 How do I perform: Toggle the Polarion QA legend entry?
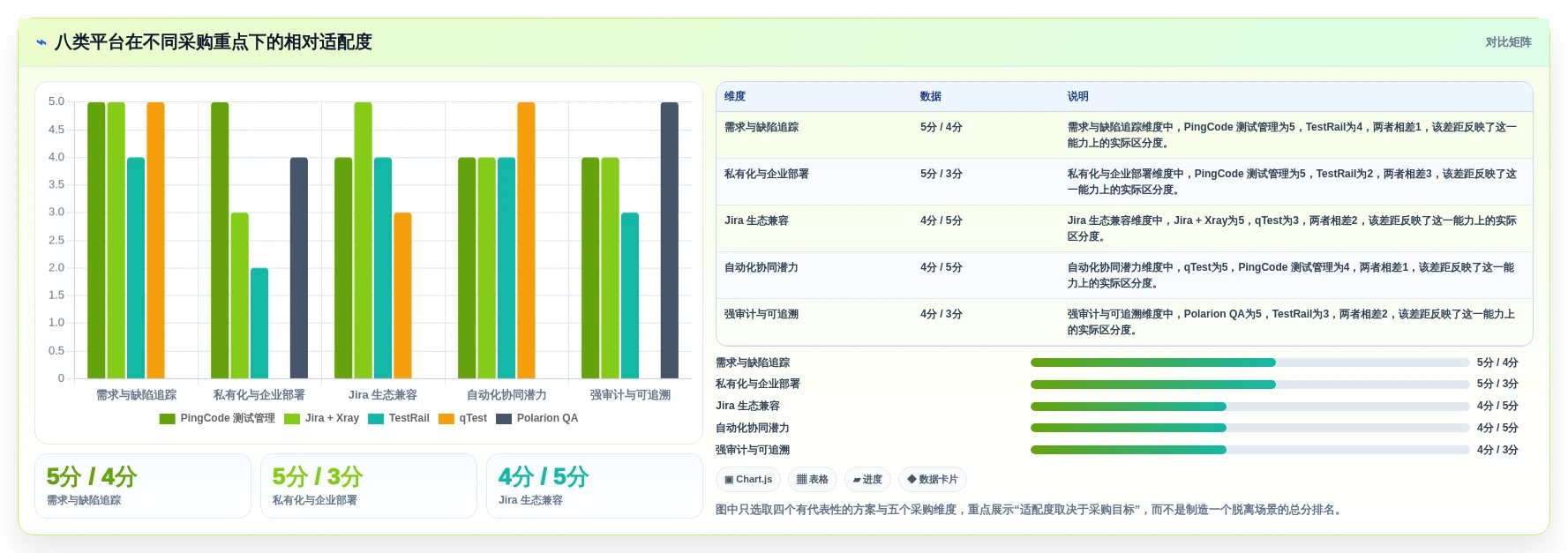tap(537, 419)
